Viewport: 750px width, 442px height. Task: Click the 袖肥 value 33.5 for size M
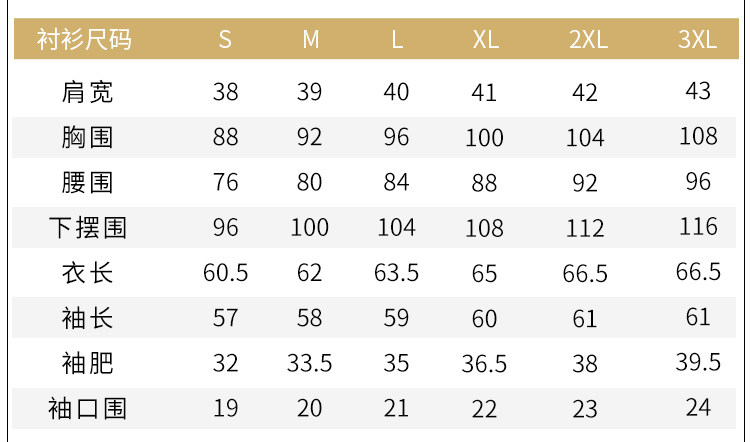[310, 363]
